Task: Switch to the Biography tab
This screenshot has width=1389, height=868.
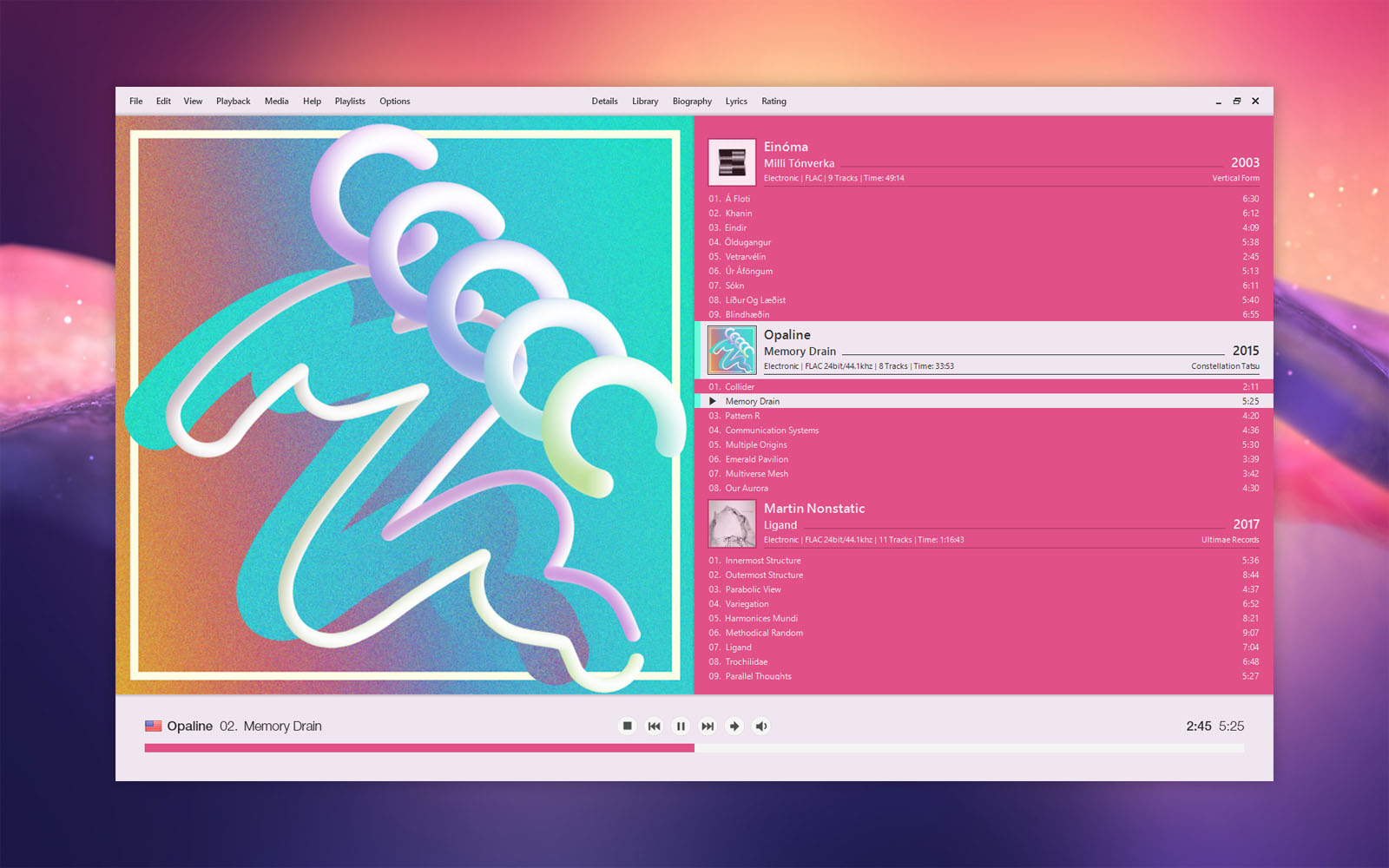Action: coord(692,101)
